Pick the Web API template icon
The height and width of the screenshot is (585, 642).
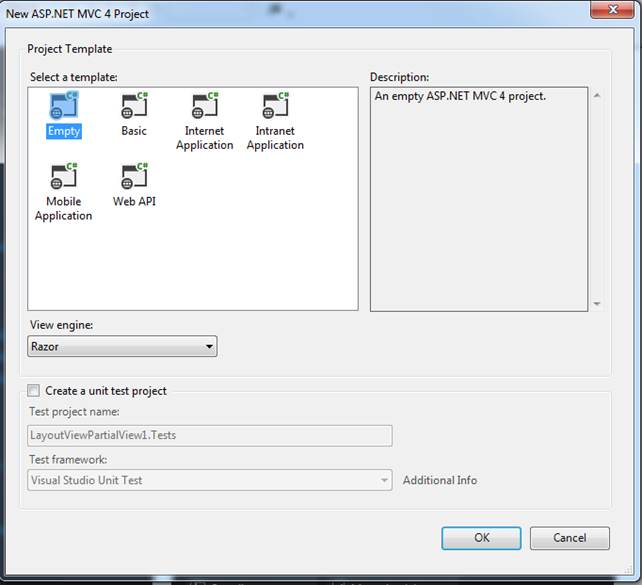[x=134, y=176]
